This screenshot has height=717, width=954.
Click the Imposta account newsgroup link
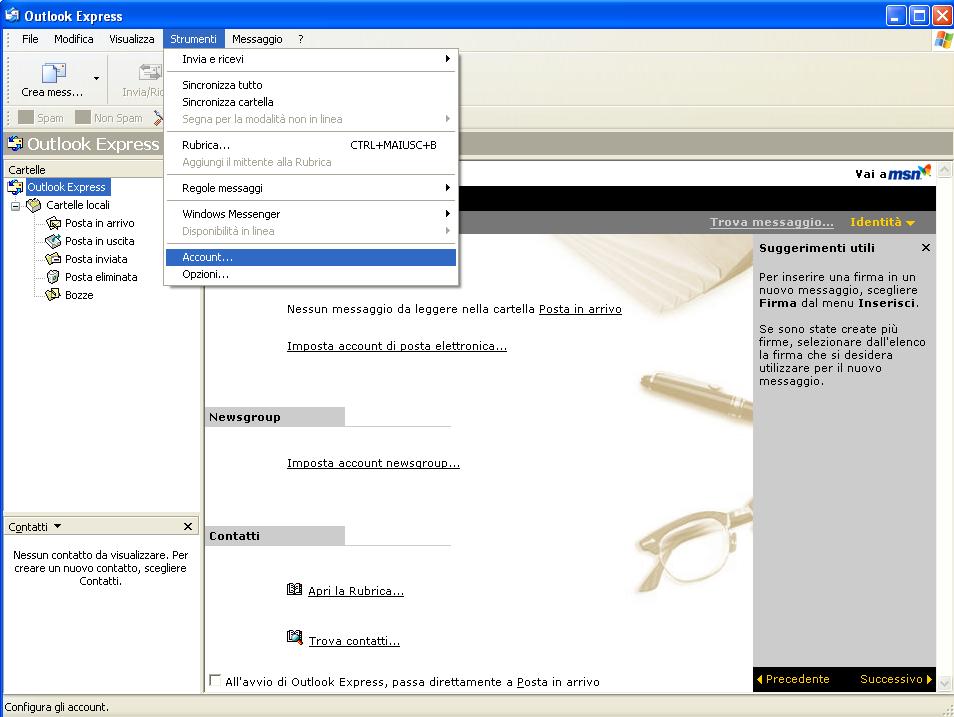pos(373,463)
